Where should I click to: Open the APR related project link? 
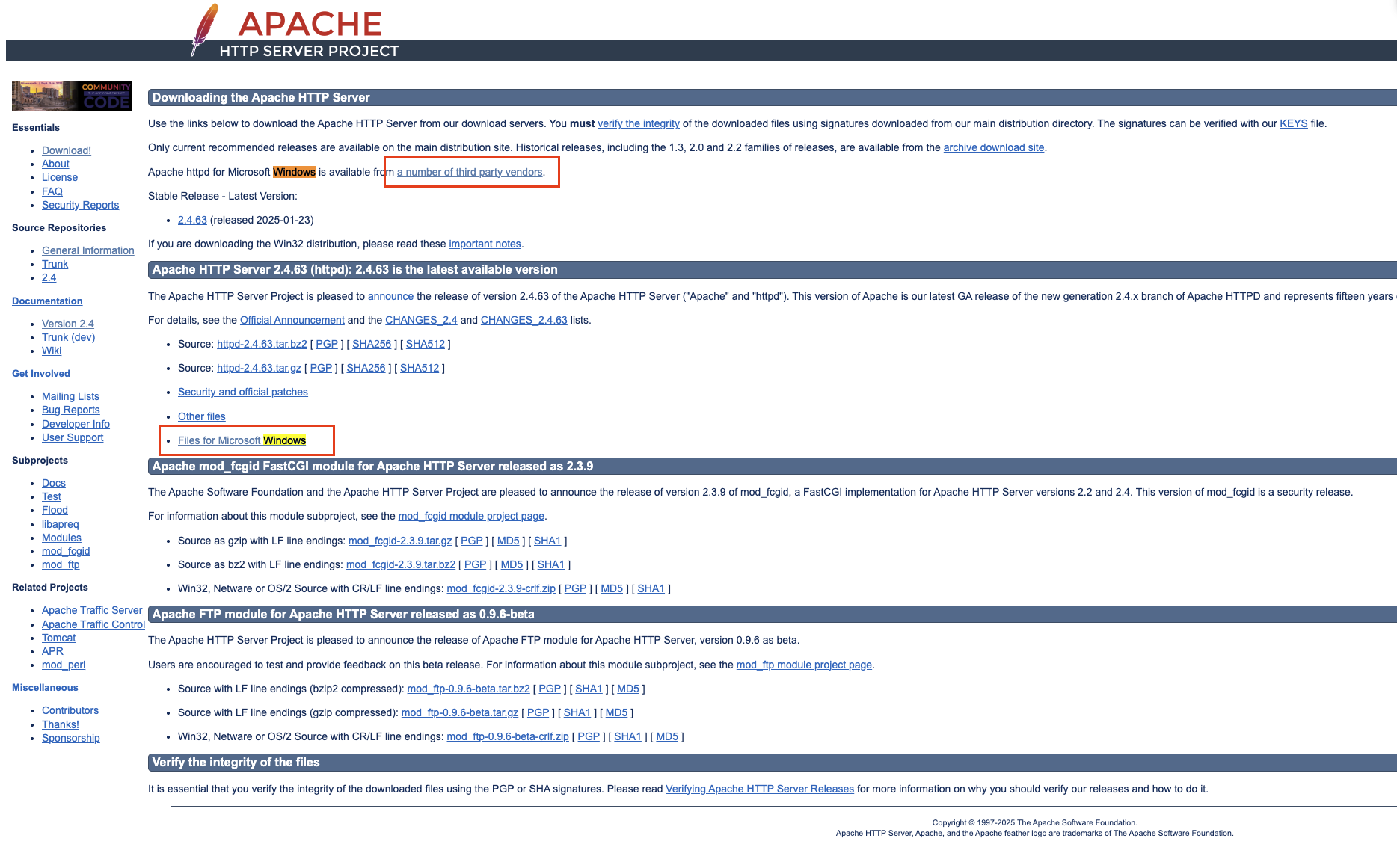point(52,651)
